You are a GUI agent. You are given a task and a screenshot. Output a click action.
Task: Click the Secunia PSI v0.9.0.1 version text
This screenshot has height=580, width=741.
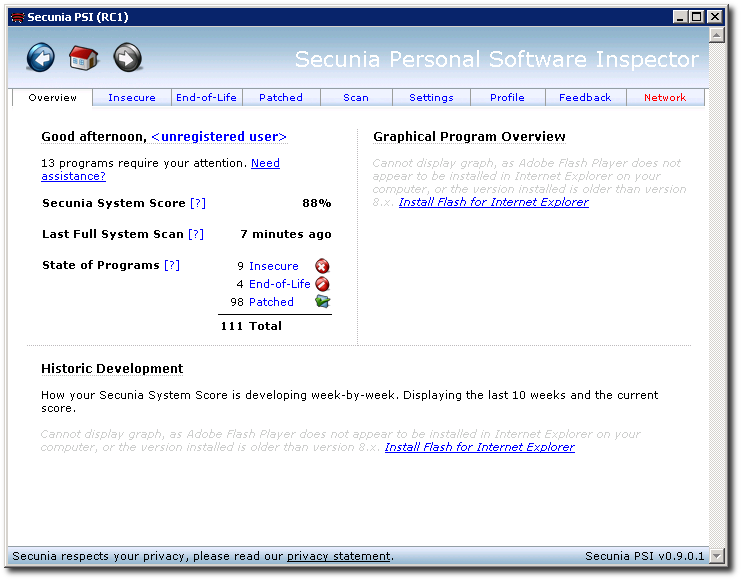click(645, 556)
